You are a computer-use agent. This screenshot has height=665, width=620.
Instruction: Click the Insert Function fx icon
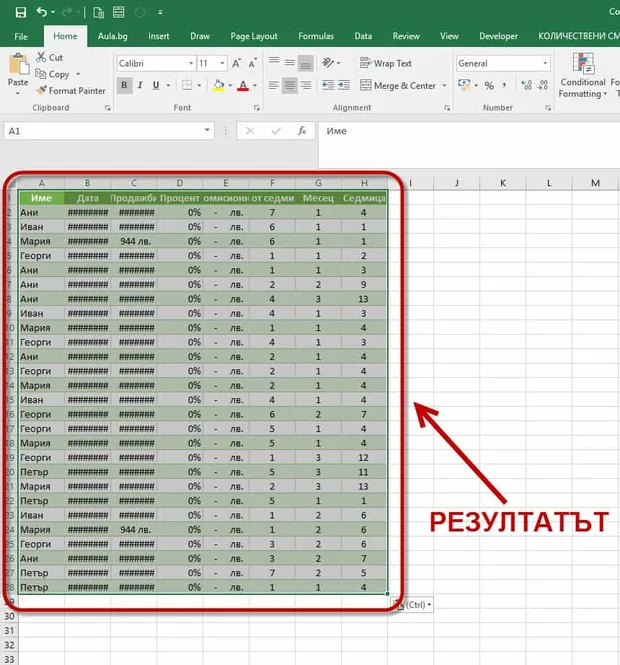[302, 131]
